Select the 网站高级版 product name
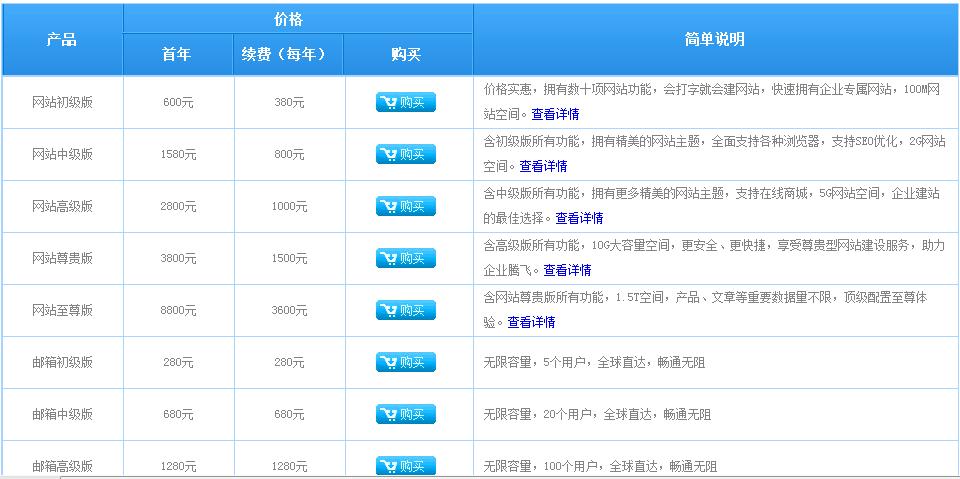The width and height of the screenshot is (960, 479). (x=62, y=207)
